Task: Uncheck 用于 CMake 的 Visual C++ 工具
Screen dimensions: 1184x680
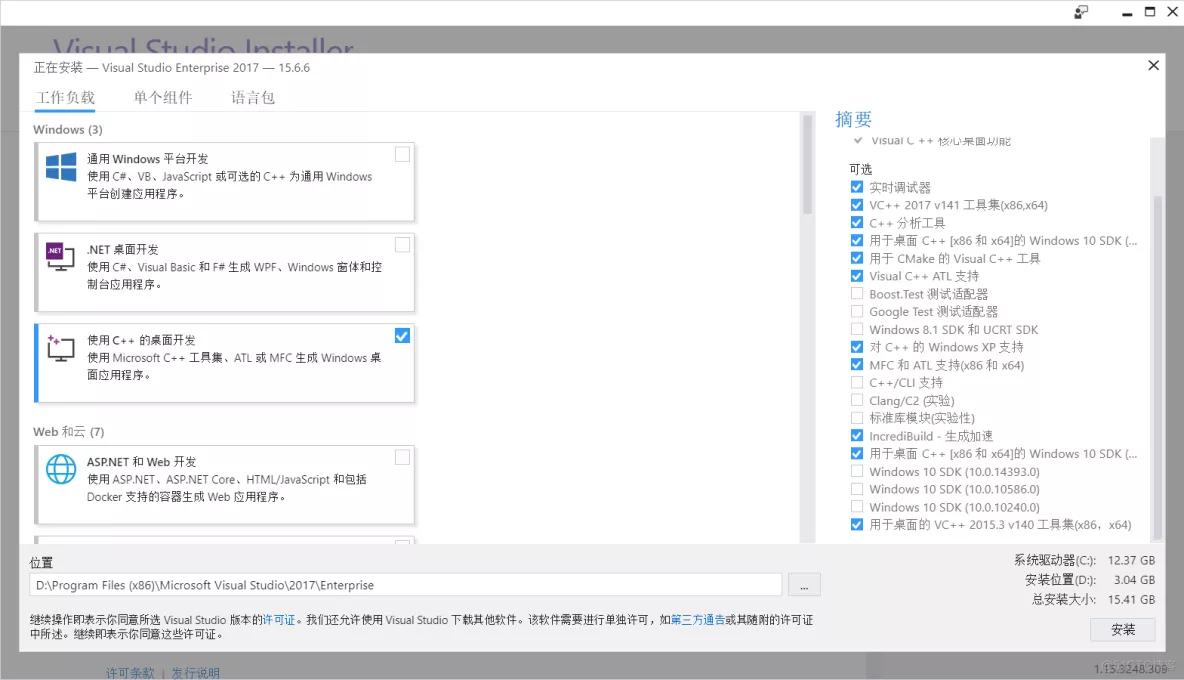Action: [x=856, y=258]
